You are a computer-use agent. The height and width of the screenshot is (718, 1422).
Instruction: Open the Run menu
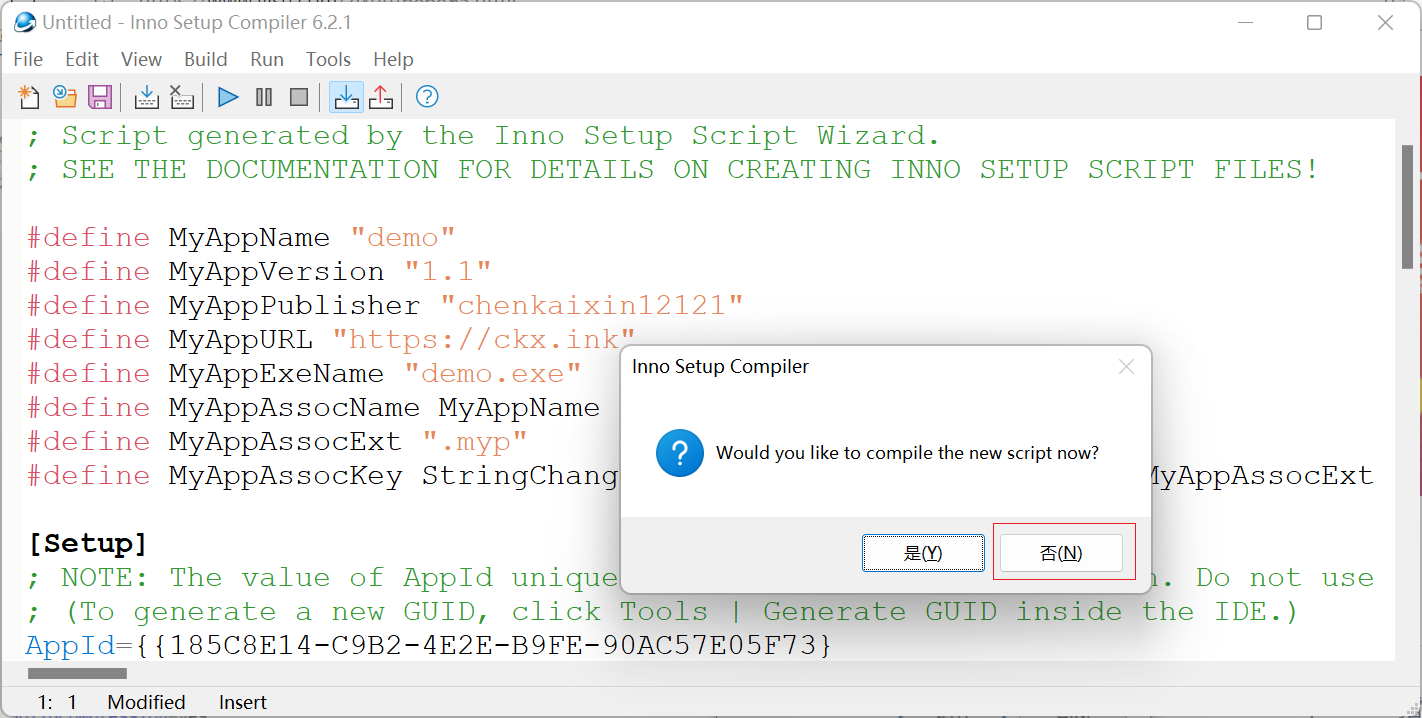coord(267,60)
